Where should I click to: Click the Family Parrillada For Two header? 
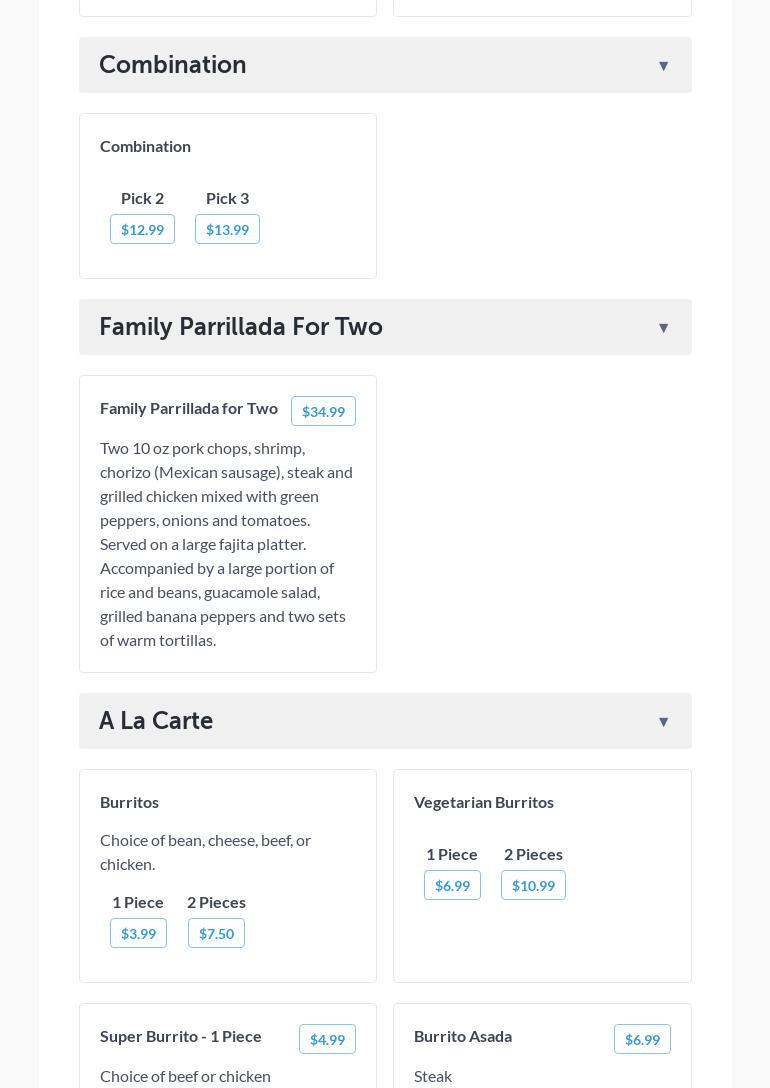pyautogui.click(x=241, y=327)
